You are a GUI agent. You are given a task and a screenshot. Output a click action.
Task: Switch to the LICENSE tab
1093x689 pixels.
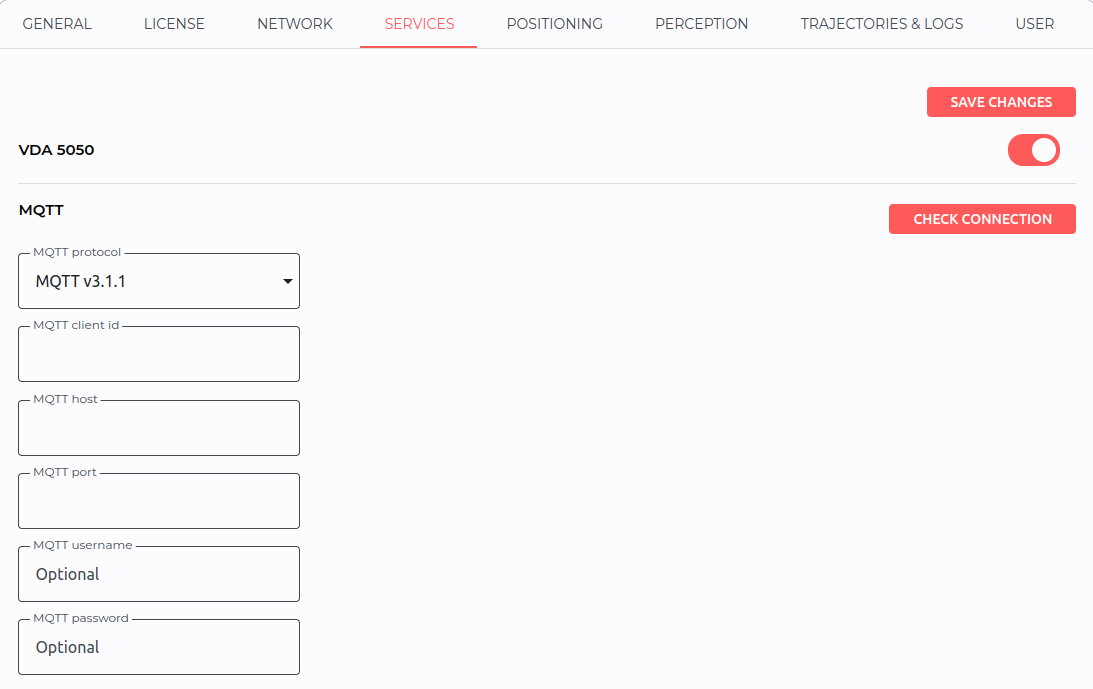coord(174,24)
